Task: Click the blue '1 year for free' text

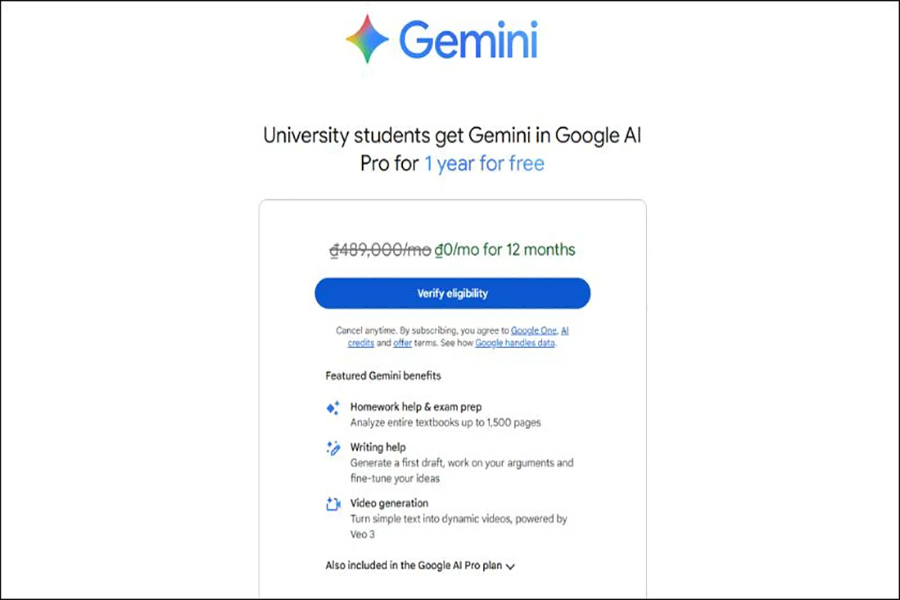Action: pyautogui.click(x=484, y=163)
